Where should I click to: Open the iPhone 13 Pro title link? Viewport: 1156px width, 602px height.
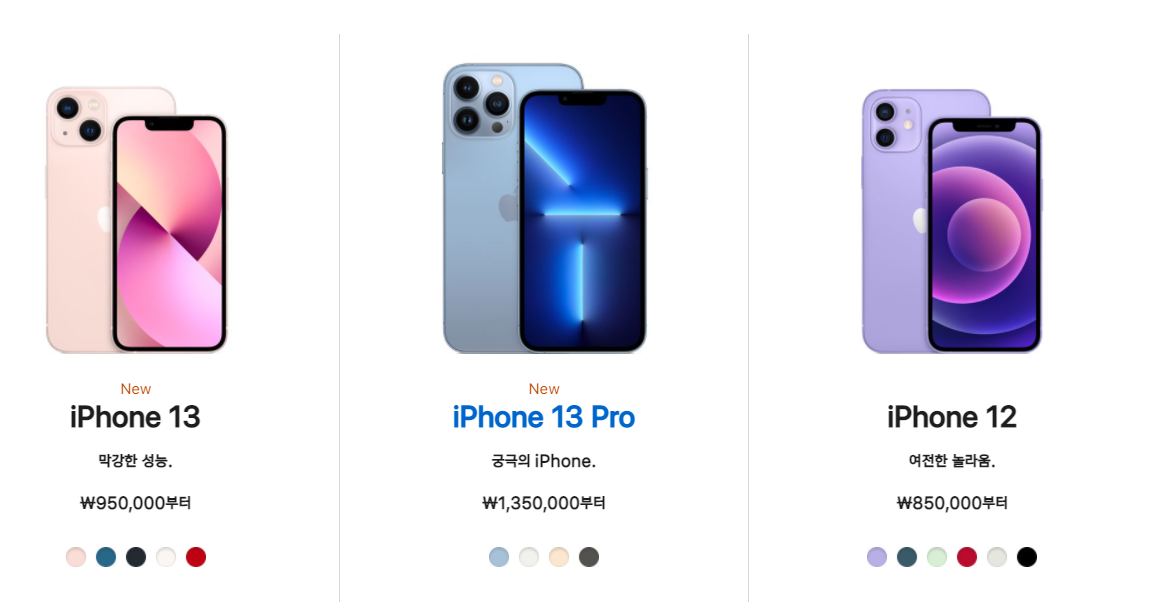[x=543, y=418]
